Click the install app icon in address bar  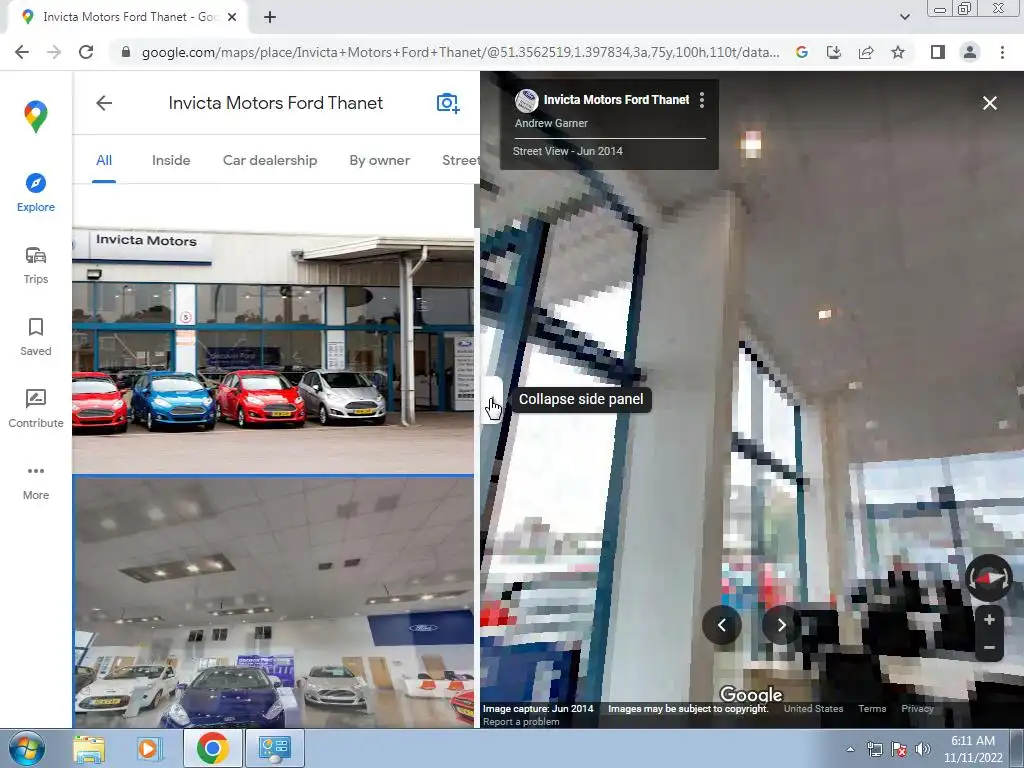click(x=834, y=52)
